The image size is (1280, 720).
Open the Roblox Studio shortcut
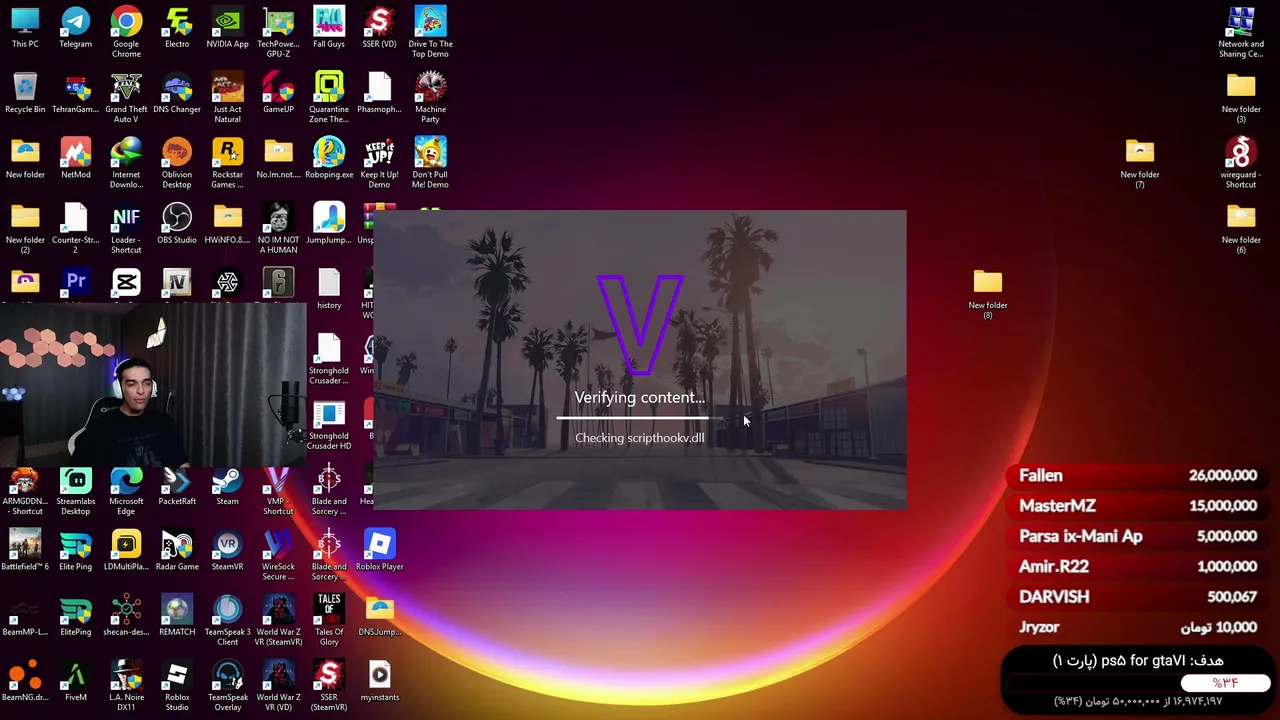click(177, 685)
